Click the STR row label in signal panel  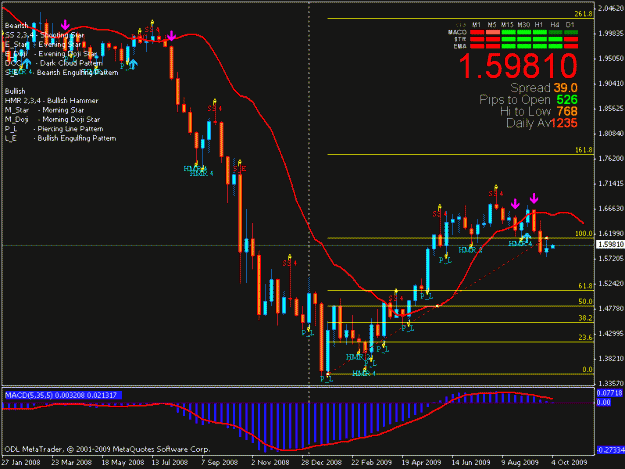[460, 39]
